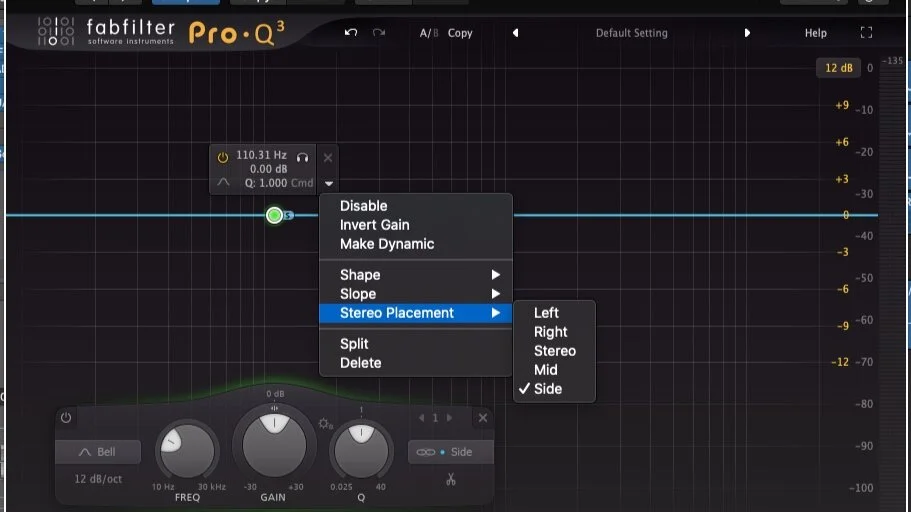Screen dimensions: 911x512
Task: Click the Q knob
Action: pos(361,451)
